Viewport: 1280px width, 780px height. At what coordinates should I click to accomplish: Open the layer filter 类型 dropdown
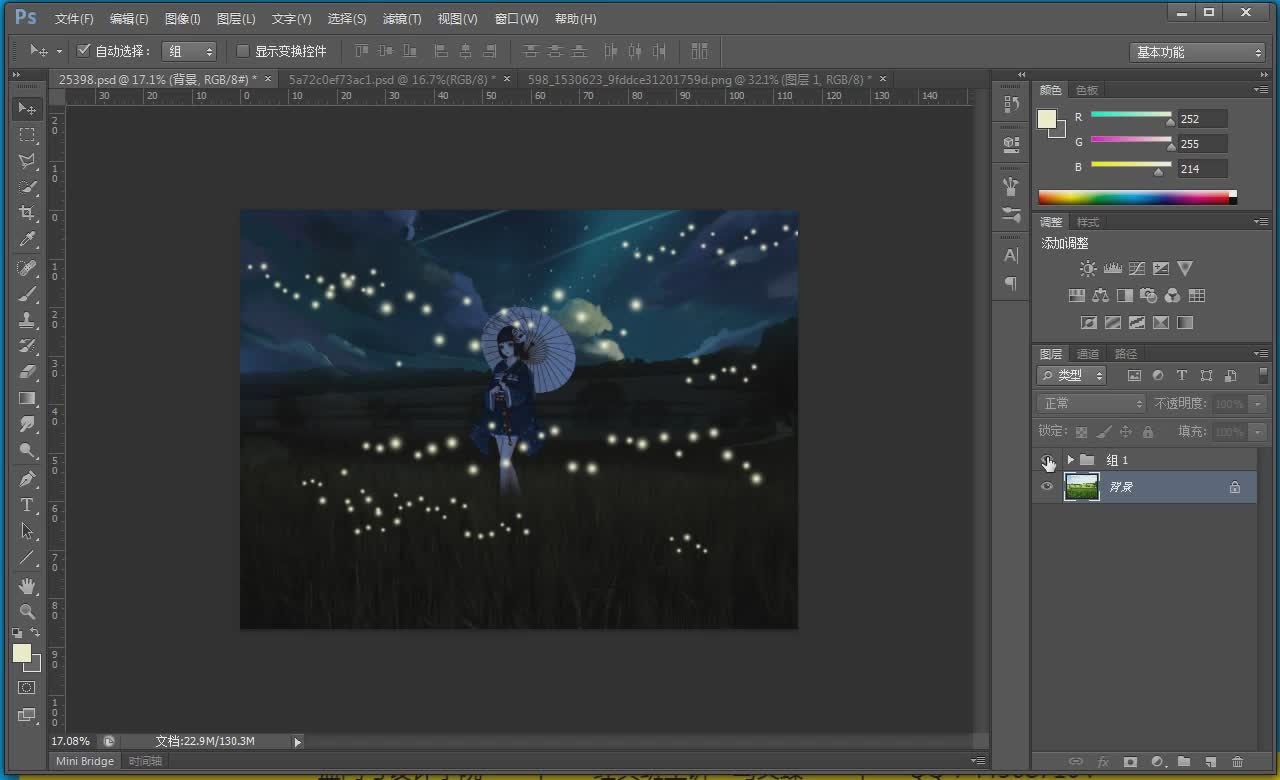pos(1072,376)
